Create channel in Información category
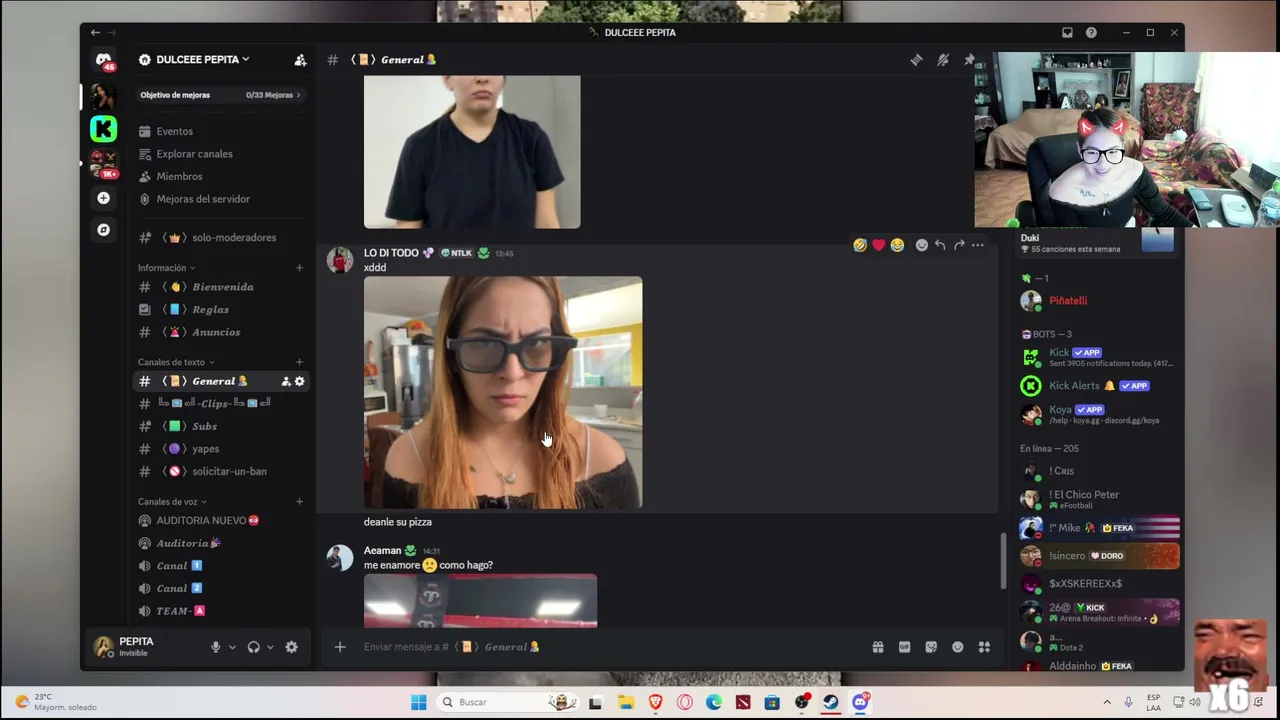The height and width of the screenshot is (720, 1280). coord(299,268)
